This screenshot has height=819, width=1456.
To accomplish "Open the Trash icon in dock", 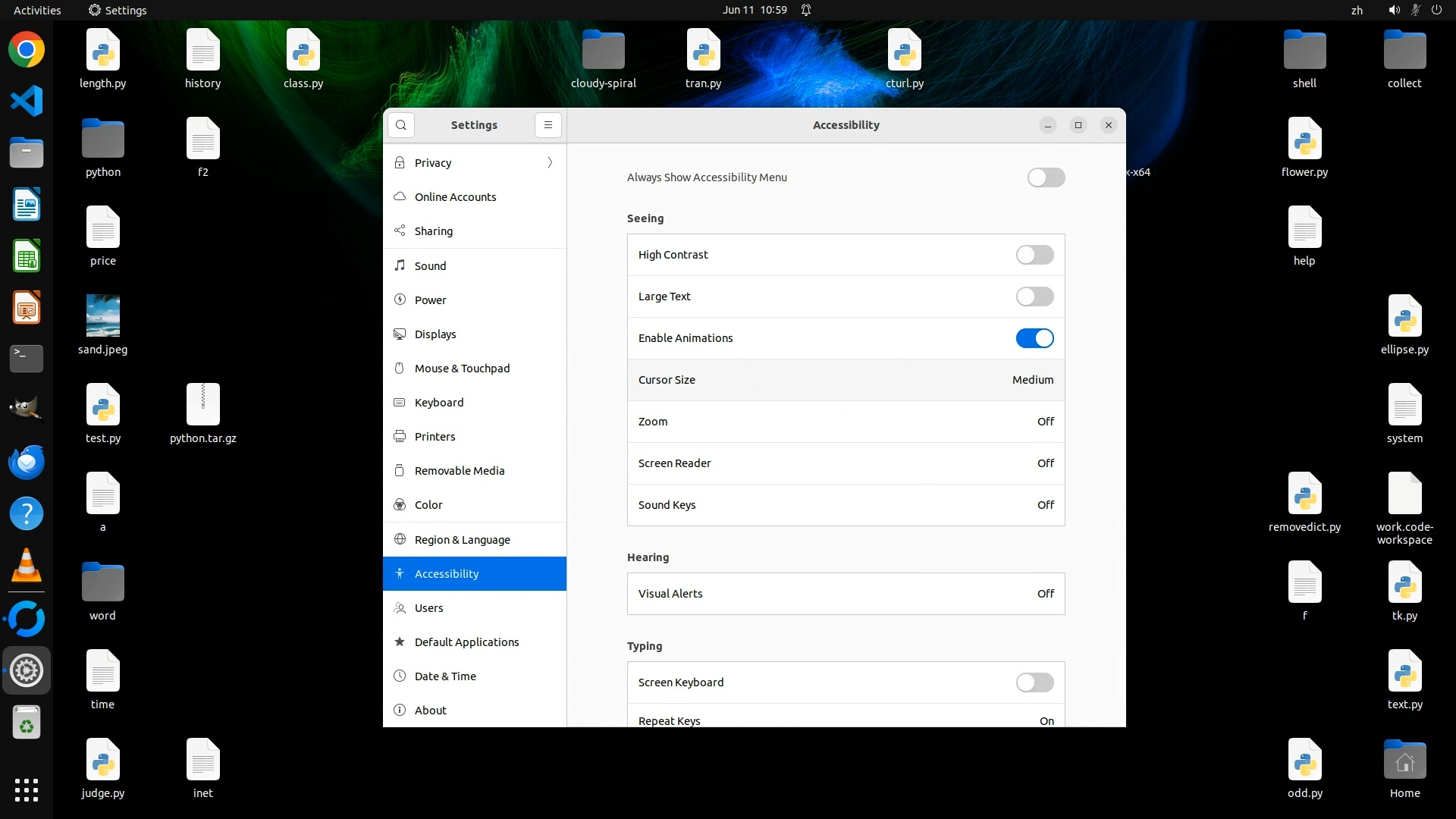I will point(27,723).
